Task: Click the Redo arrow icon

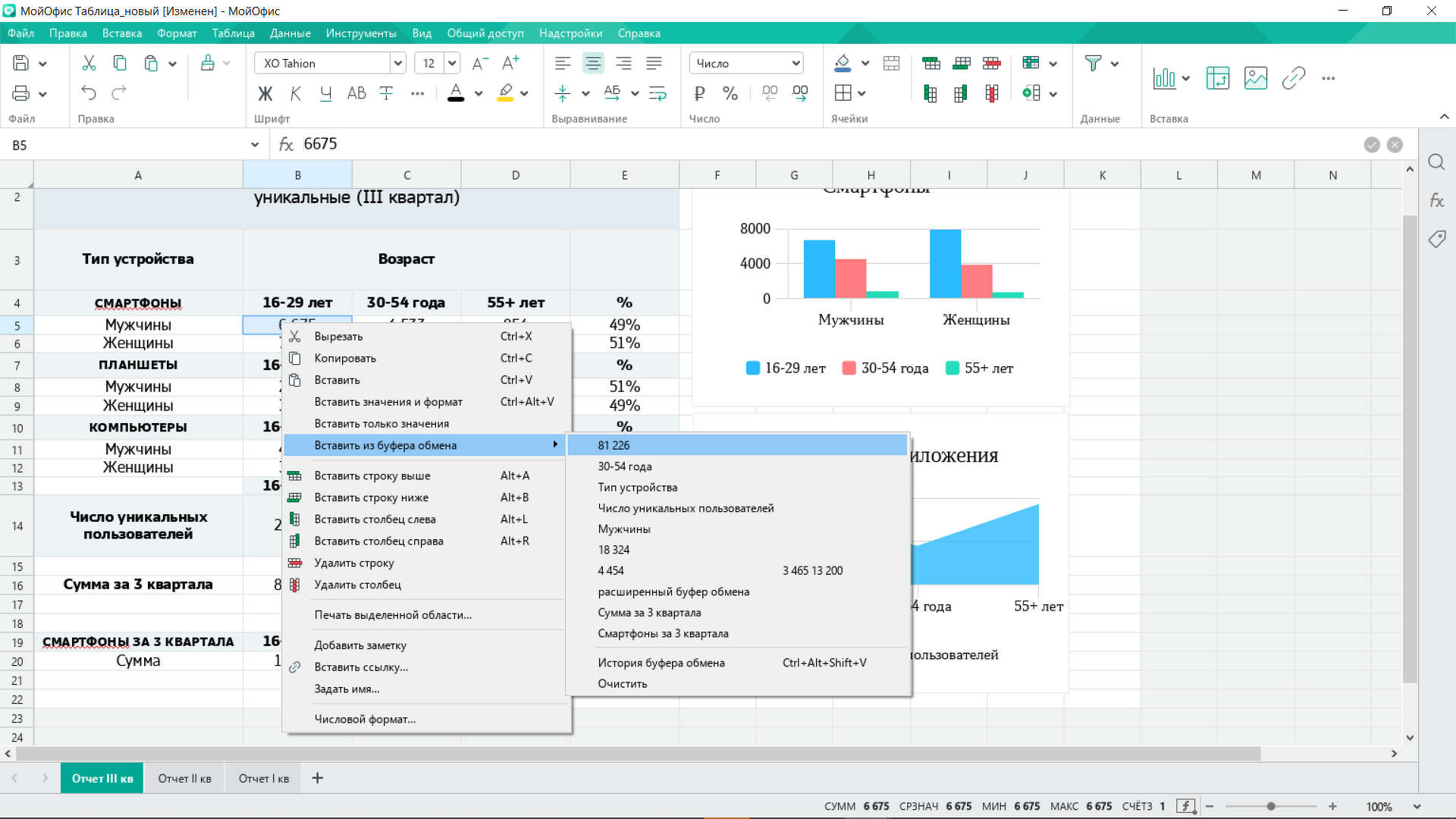Action: (x=119, y=93)
